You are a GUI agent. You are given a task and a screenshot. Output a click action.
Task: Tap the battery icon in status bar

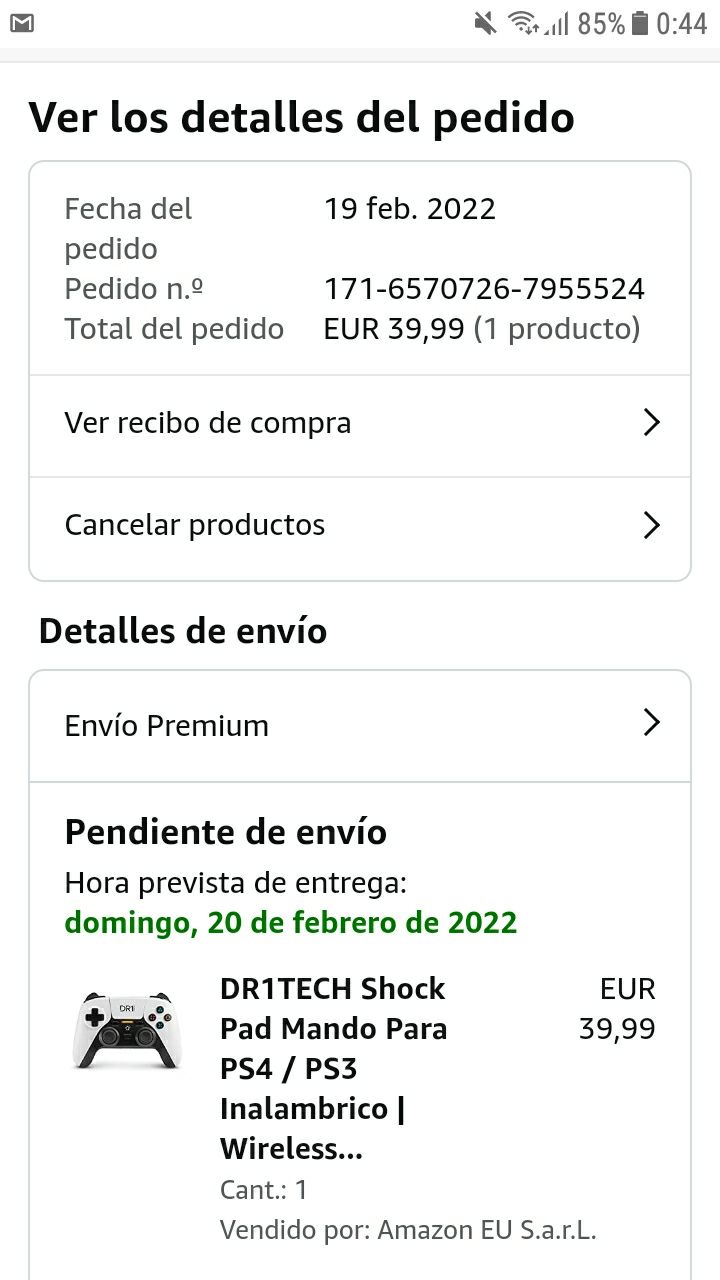pyautogui.click(x=640, y=23)
